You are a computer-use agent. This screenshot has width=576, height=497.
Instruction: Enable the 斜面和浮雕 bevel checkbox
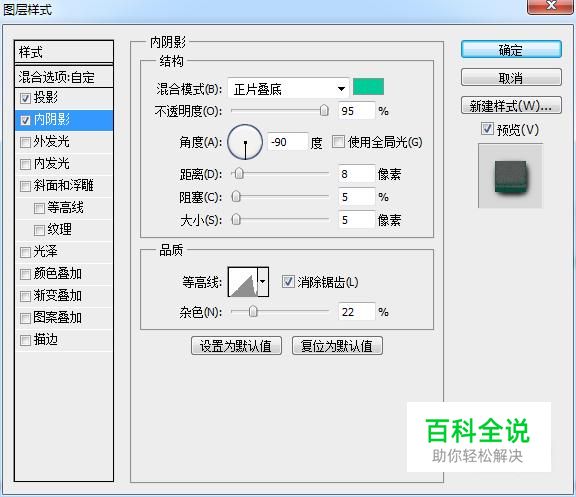25,186
